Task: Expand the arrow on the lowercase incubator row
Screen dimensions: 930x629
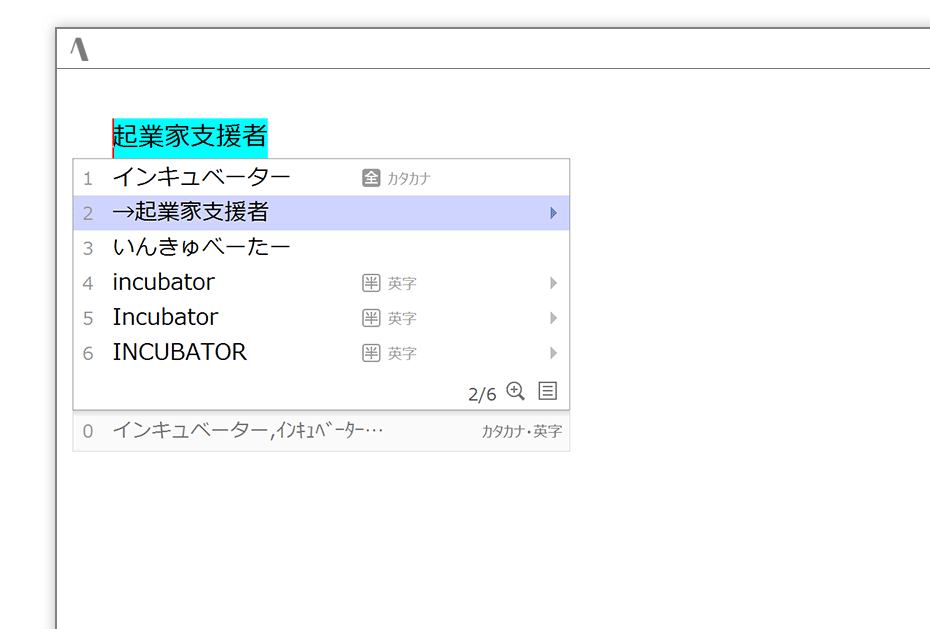Action: coord(553,283)
